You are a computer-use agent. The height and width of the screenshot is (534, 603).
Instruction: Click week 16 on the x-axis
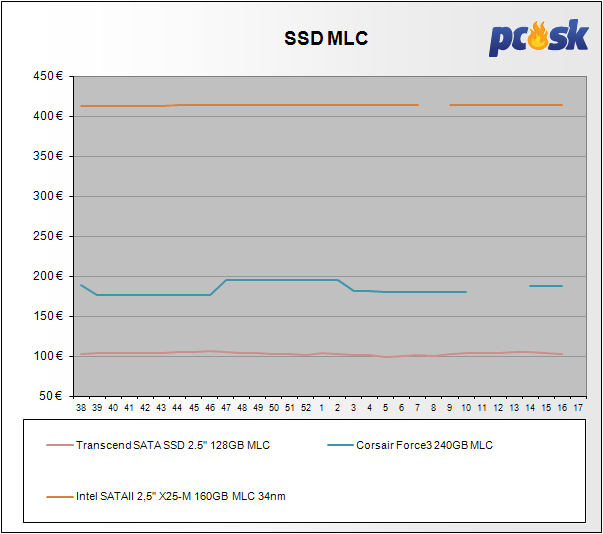pos(562,408)
